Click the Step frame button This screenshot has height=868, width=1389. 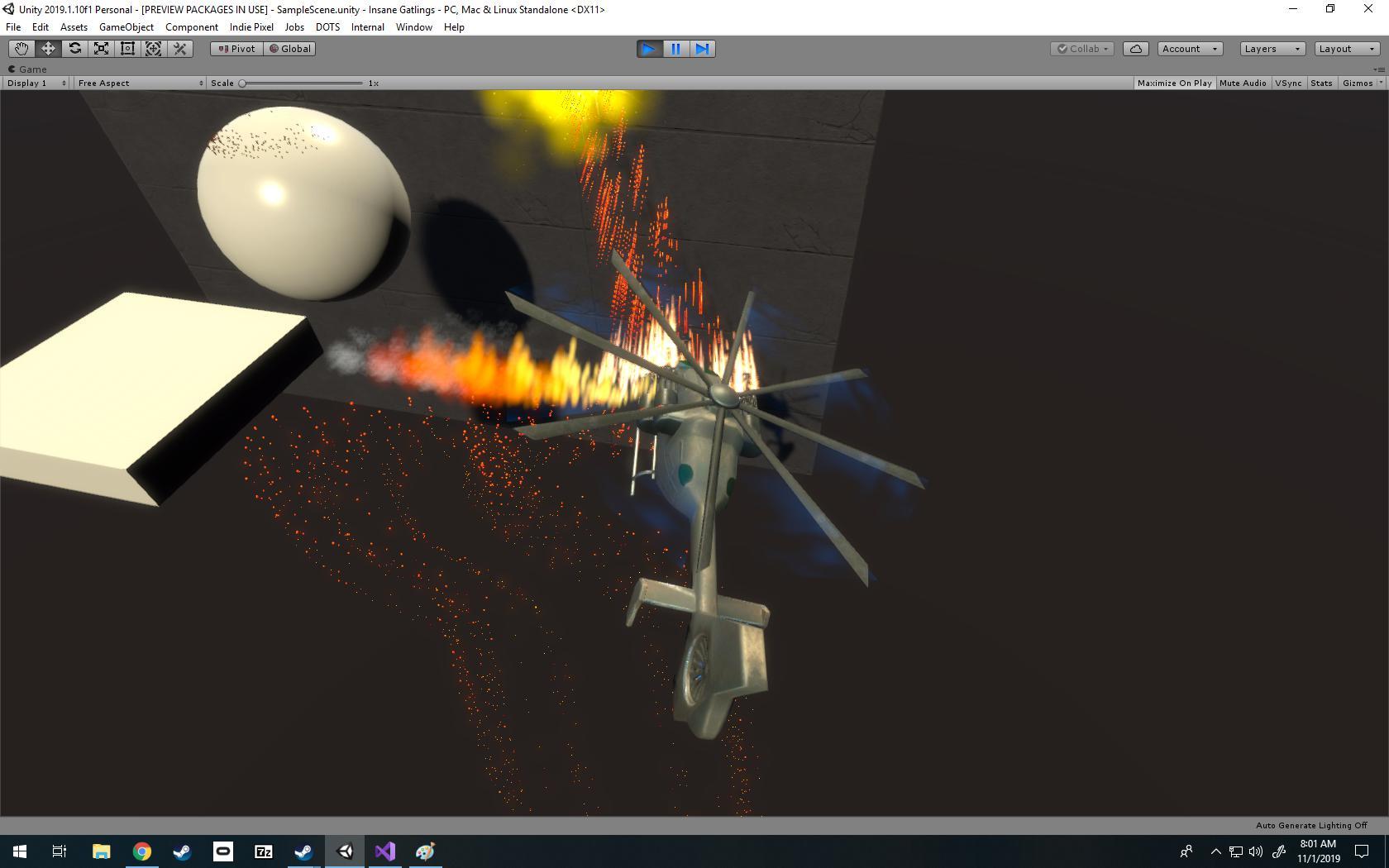tap(702, 49)
